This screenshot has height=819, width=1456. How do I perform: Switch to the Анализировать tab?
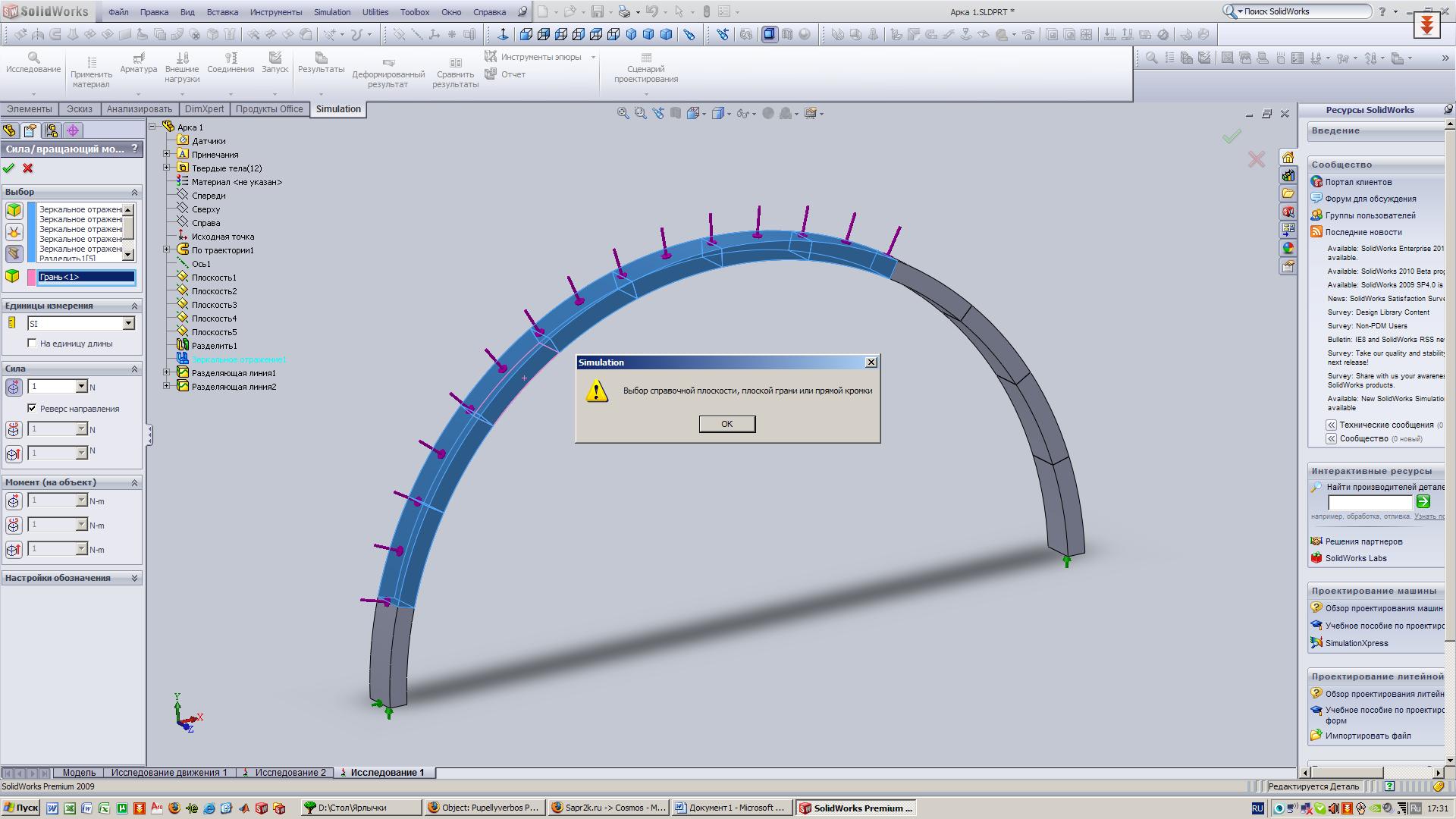[x=140, y=109]
